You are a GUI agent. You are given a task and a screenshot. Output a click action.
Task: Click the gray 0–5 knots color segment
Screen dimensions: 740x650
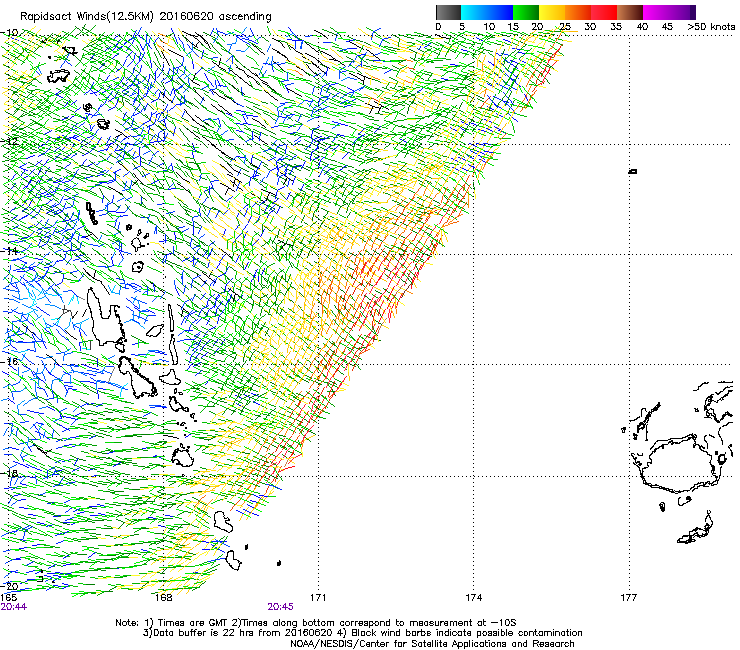[448, 12]
